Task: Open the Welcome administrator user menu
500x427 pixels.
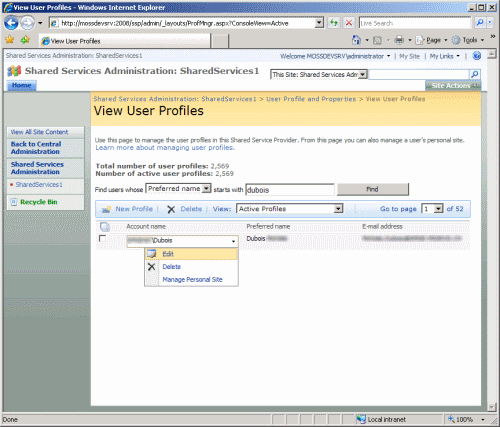Action: (x=335, y=56)
